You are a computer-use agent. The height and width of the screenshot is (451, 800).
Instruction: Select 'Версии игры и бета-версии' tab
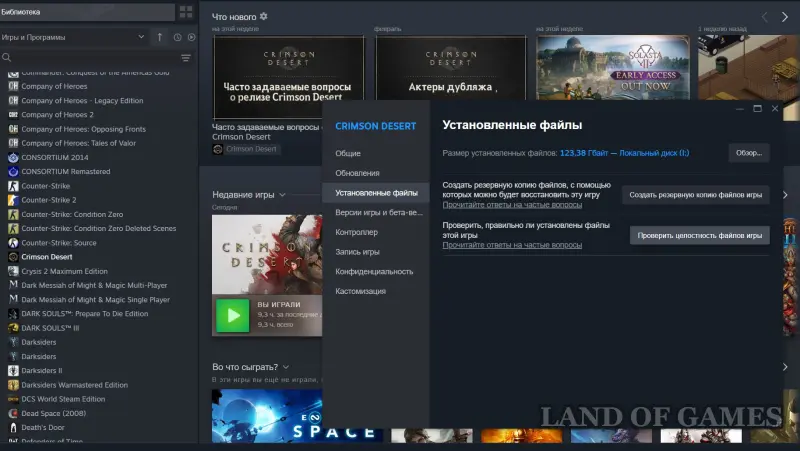[x=377, y=212]
